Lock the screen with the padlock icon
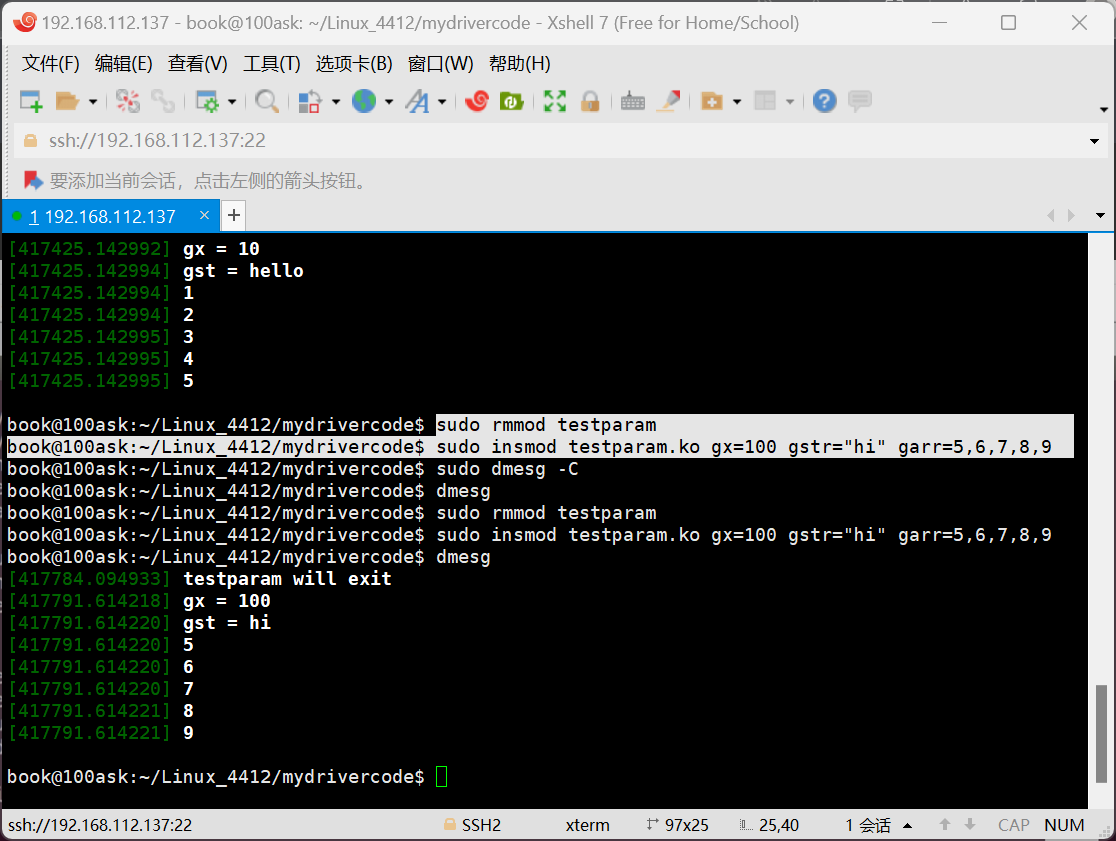This screenshot has height=841, width=1116. [590, 100]
